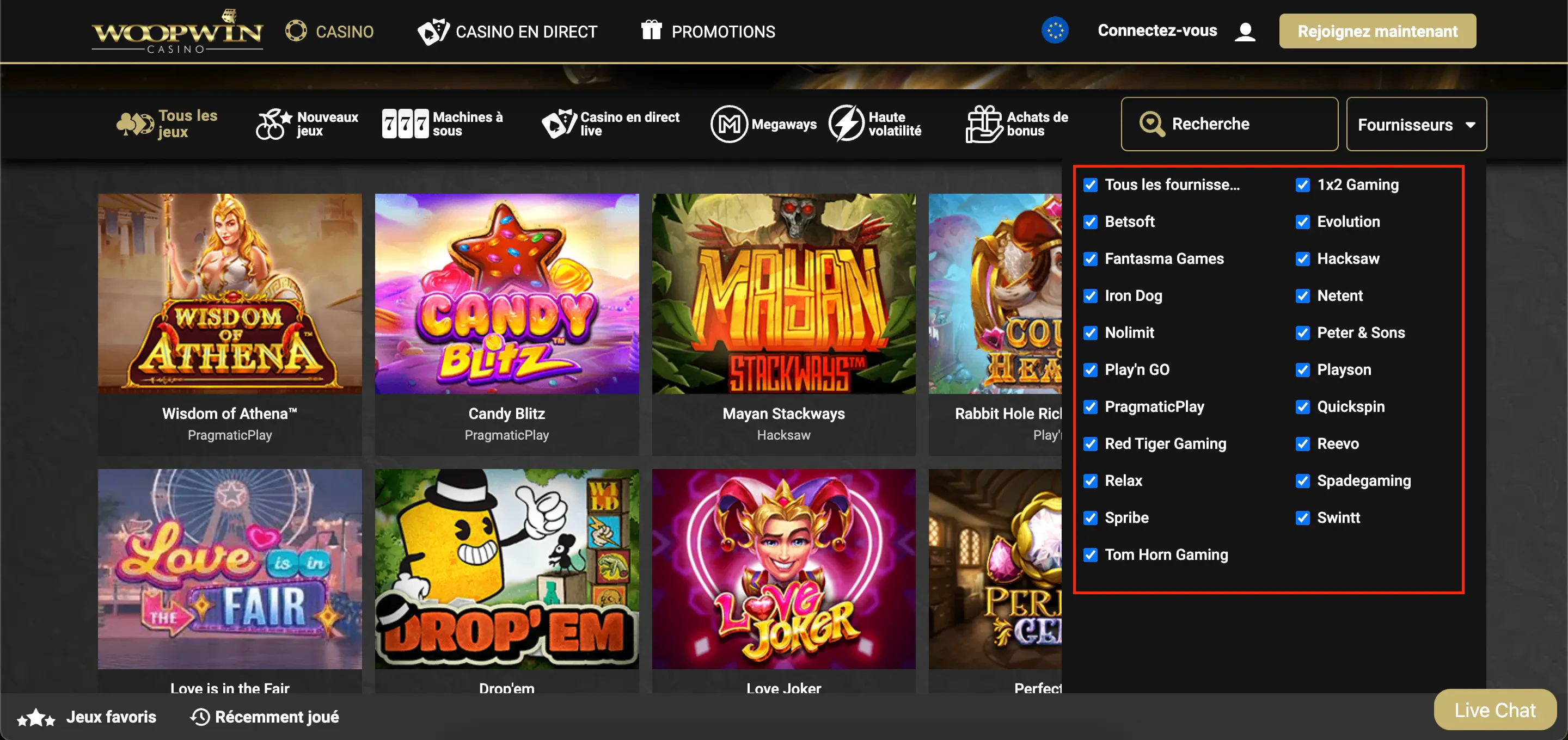Click the WoopWin Casino logo
This screenshot has width=1568, height=740.
[177, 31]
